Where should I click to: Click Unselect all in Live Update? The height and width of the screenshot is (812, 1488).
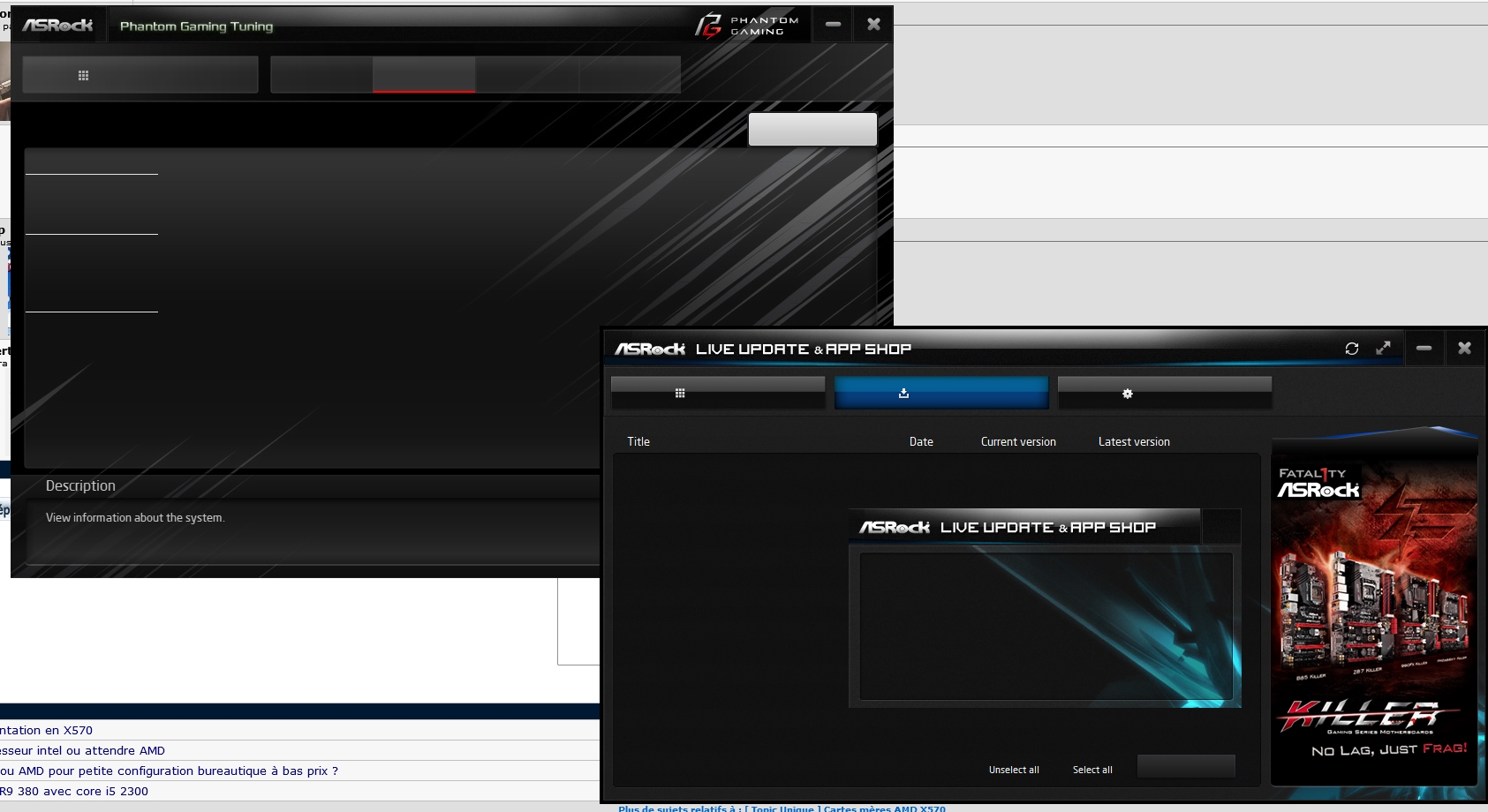(x=1014, y=770)
